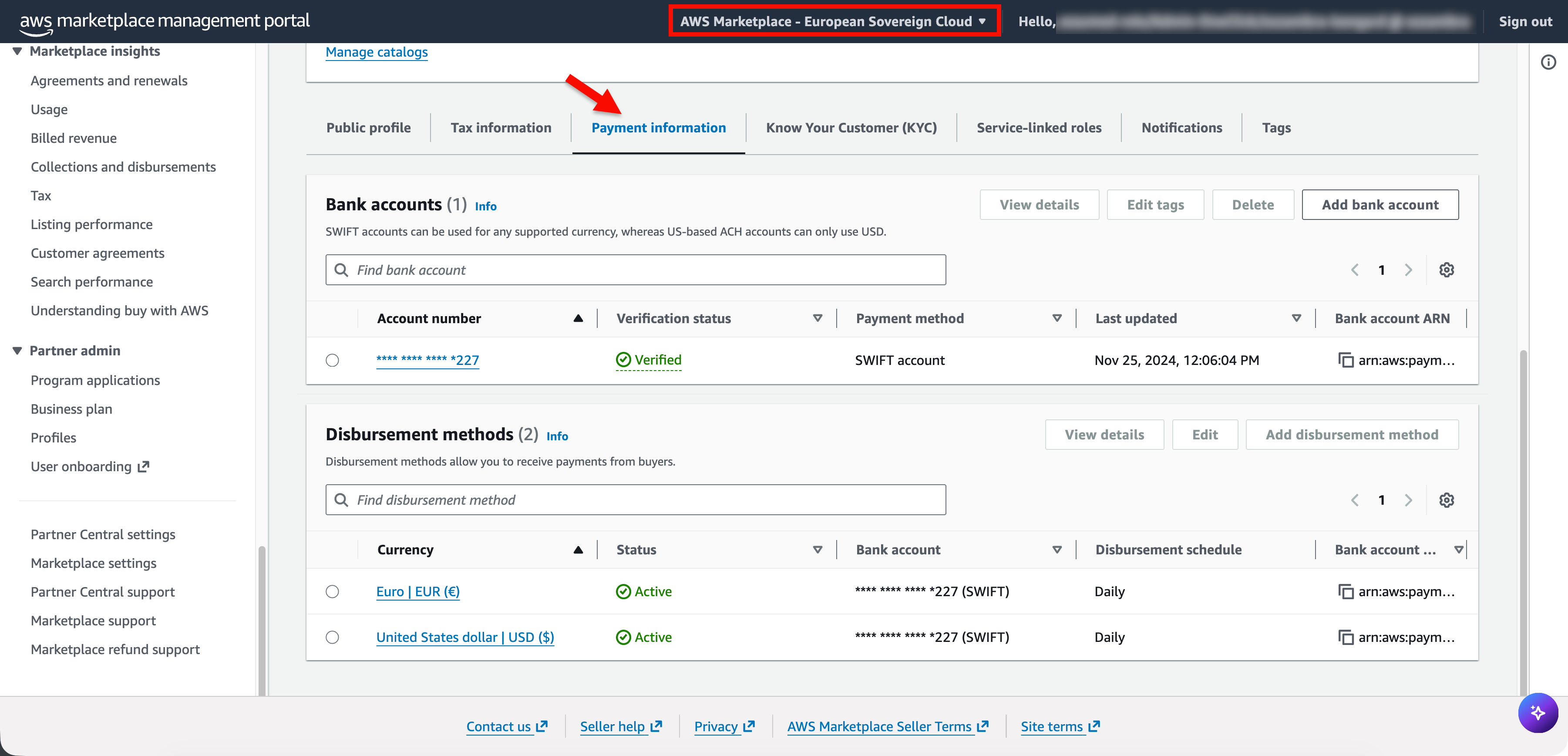Open AWS Marketplace Seller Terms link
The width and height of the screenshot is (1568, 756).
(x=888, y=726)
